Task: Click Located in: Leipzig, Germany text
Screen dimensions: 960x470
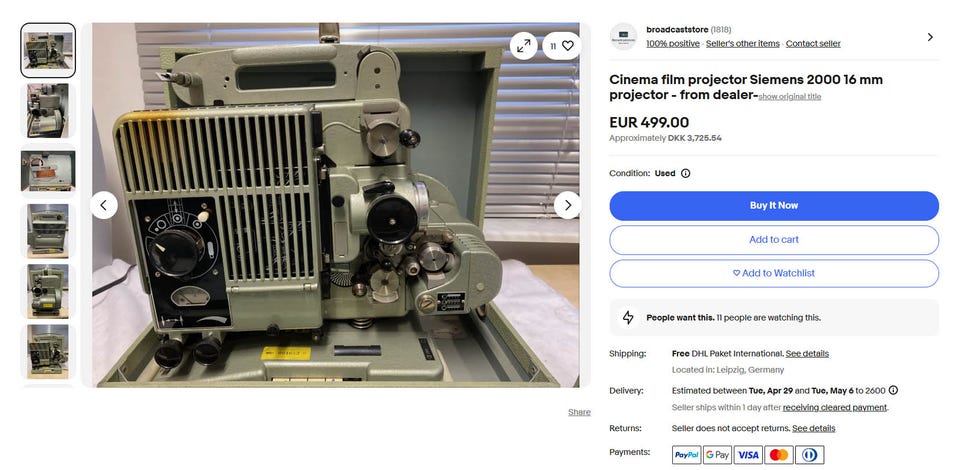Action: click(x=728, y=370)
